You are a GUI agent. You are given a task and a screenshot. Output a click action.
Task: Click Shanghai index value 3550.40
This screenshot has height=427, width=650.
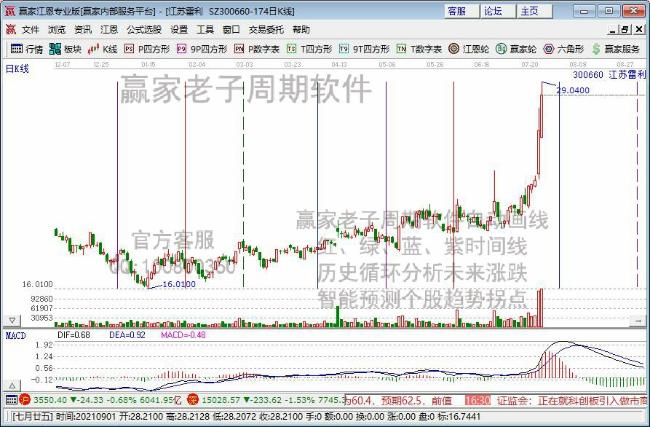tap(50, 400)
